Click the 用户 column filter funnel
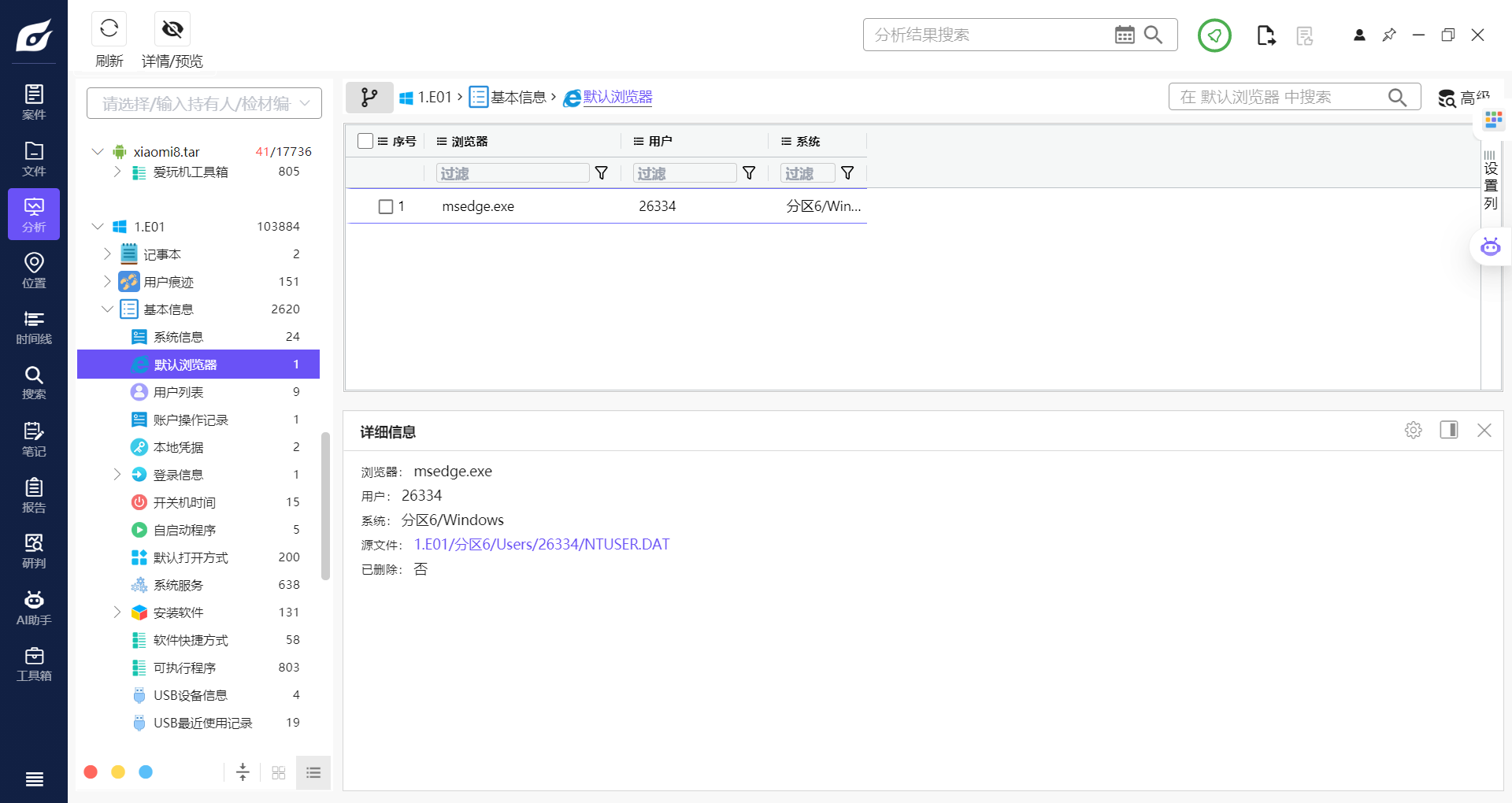The image size is (1512, 803). 749,173
